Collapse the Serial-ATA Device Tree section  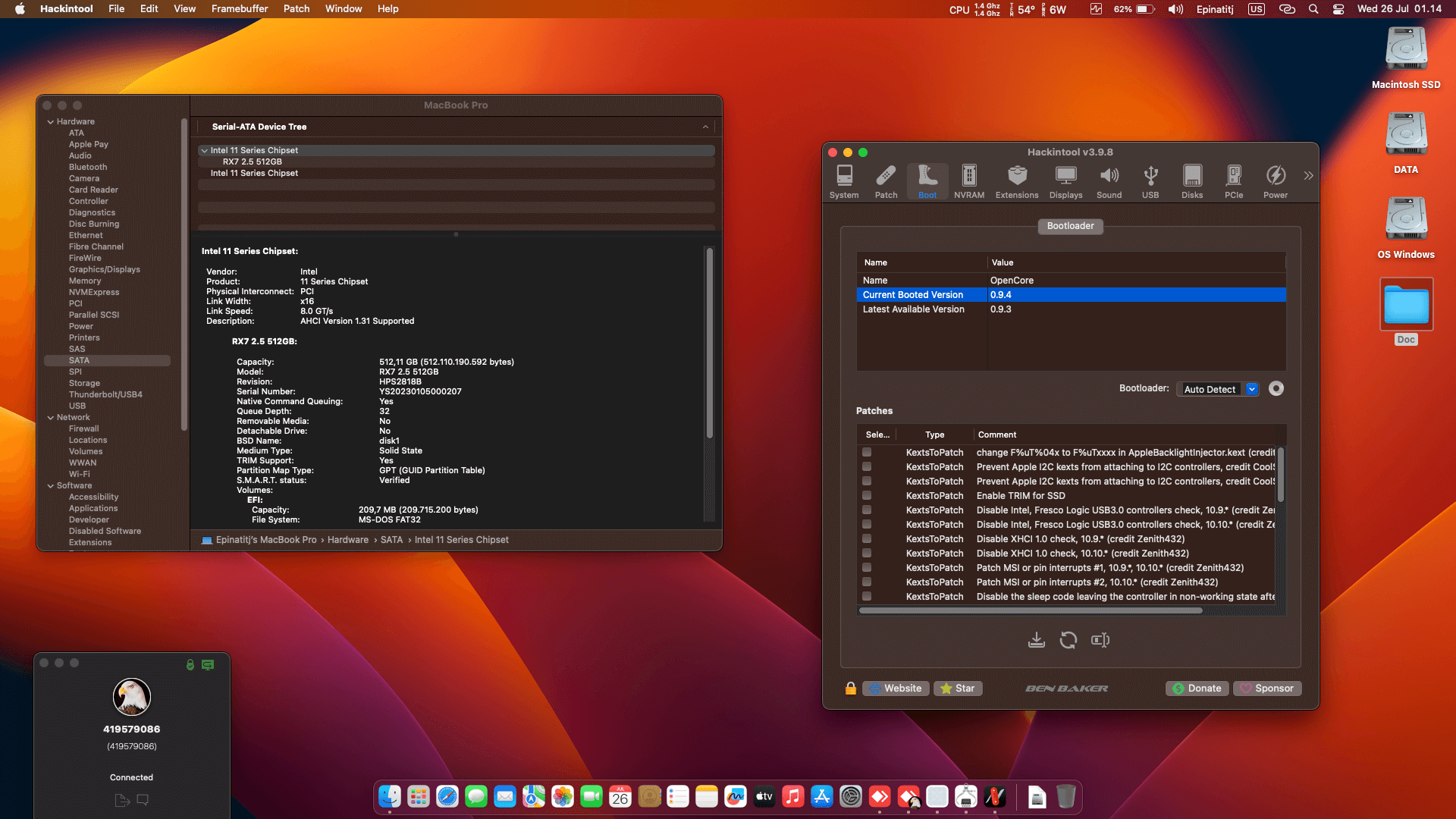point(704,127)
